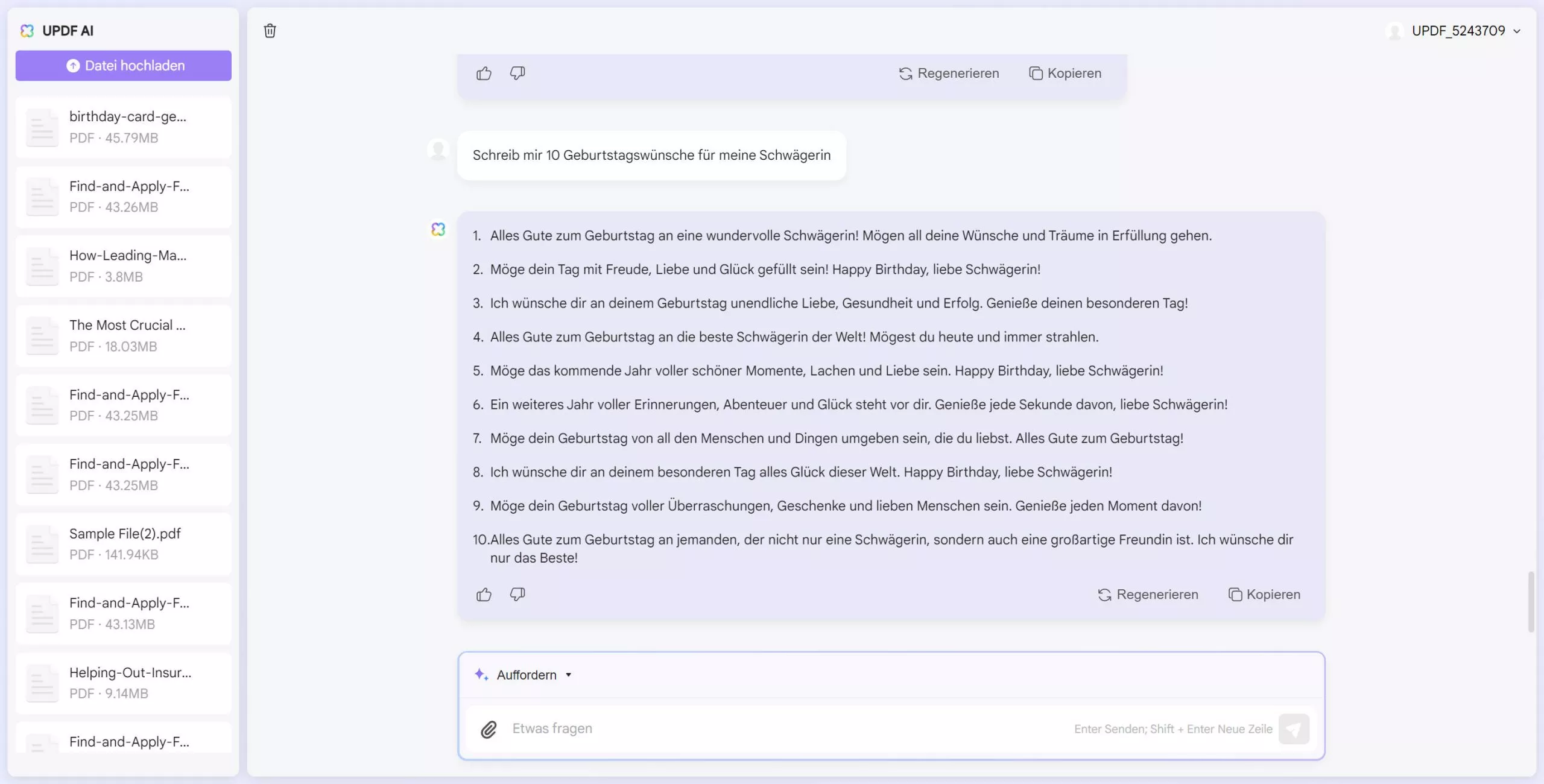Image resolution: width=1544 pixels, height=784 pixels.
Task: Select wish number 4 about beste Schwägerin
Action: click(x=794, y=337)
